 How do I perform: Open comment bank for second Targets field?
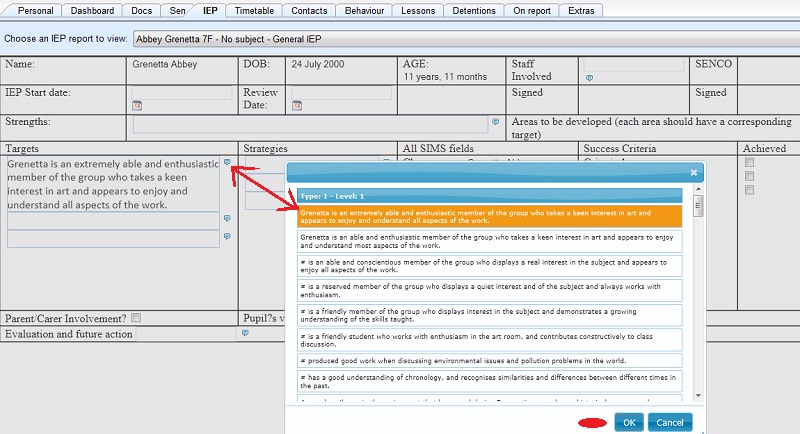pyautogui.click(x=227, y=218)
